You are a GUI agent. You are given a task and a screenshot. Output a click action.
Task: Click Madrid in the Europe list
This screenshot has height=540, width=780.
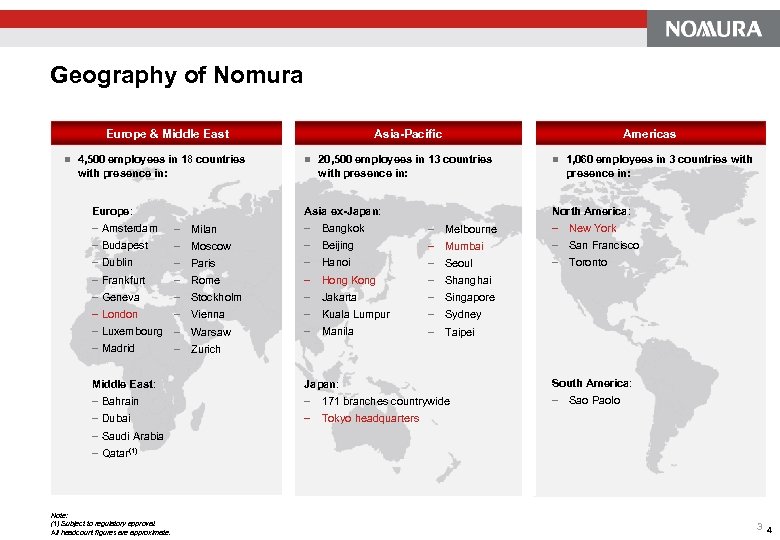[118, 348]
